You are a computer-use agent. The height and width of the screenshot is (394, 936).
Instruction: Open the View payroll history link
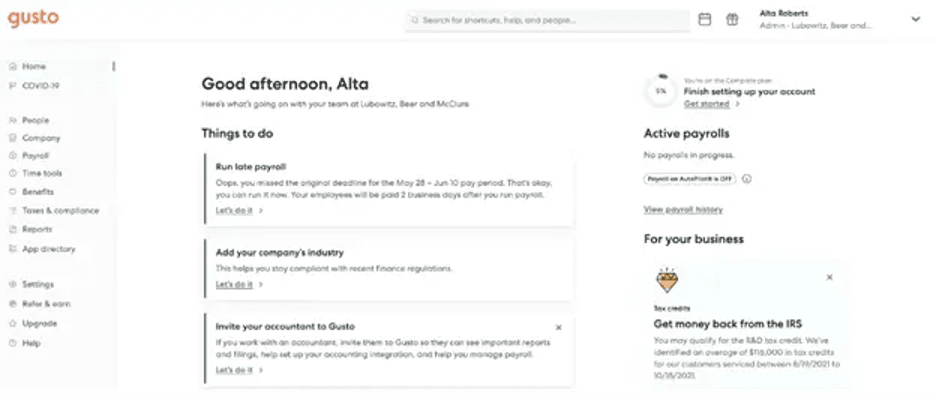[683, 210]
